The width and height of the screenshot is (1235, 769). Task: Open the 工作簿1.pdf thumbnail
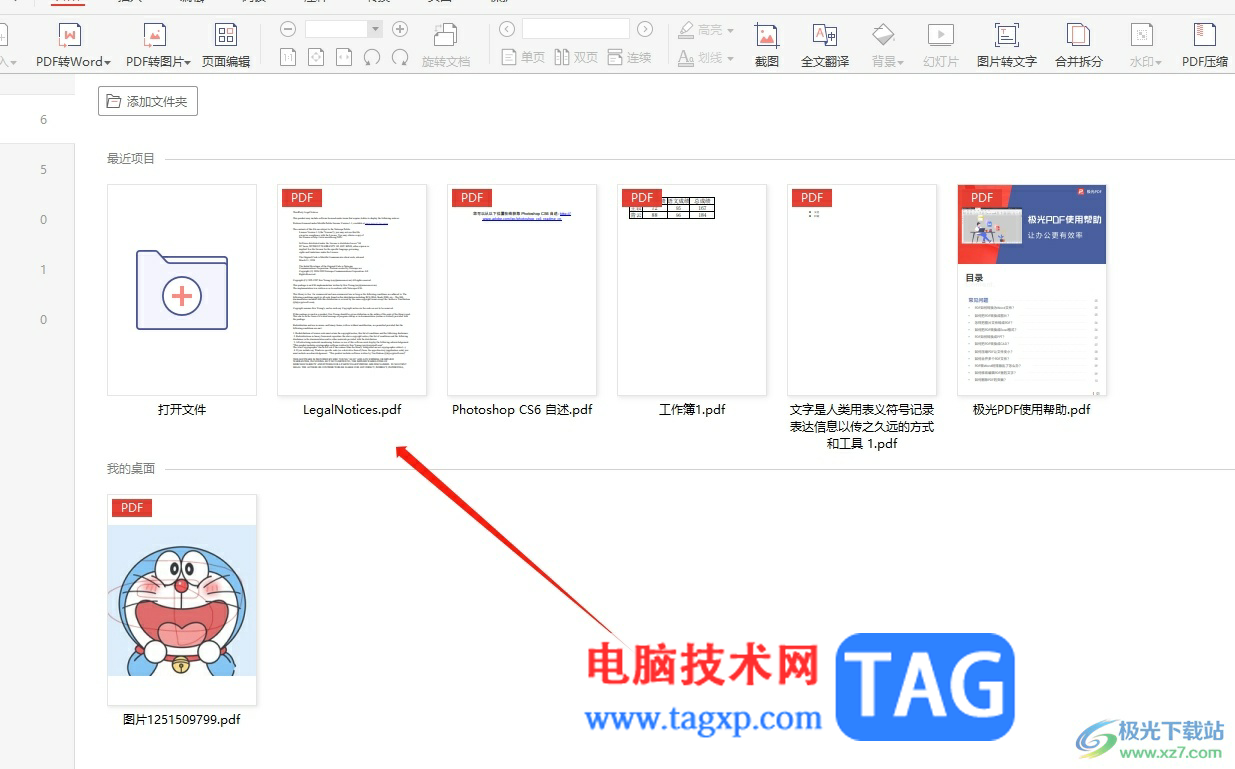[692, 290]
